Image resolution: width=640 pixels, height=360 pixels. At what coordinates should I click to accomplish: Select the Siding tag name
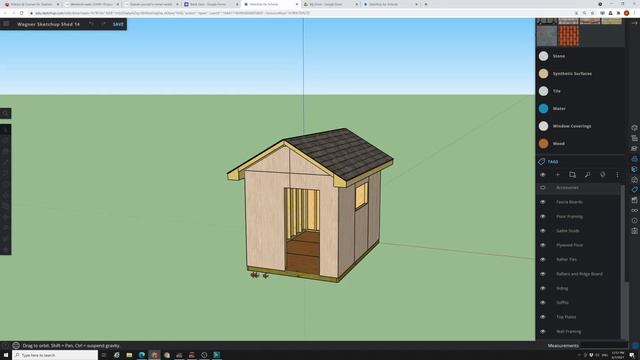(x=562, y=288)
